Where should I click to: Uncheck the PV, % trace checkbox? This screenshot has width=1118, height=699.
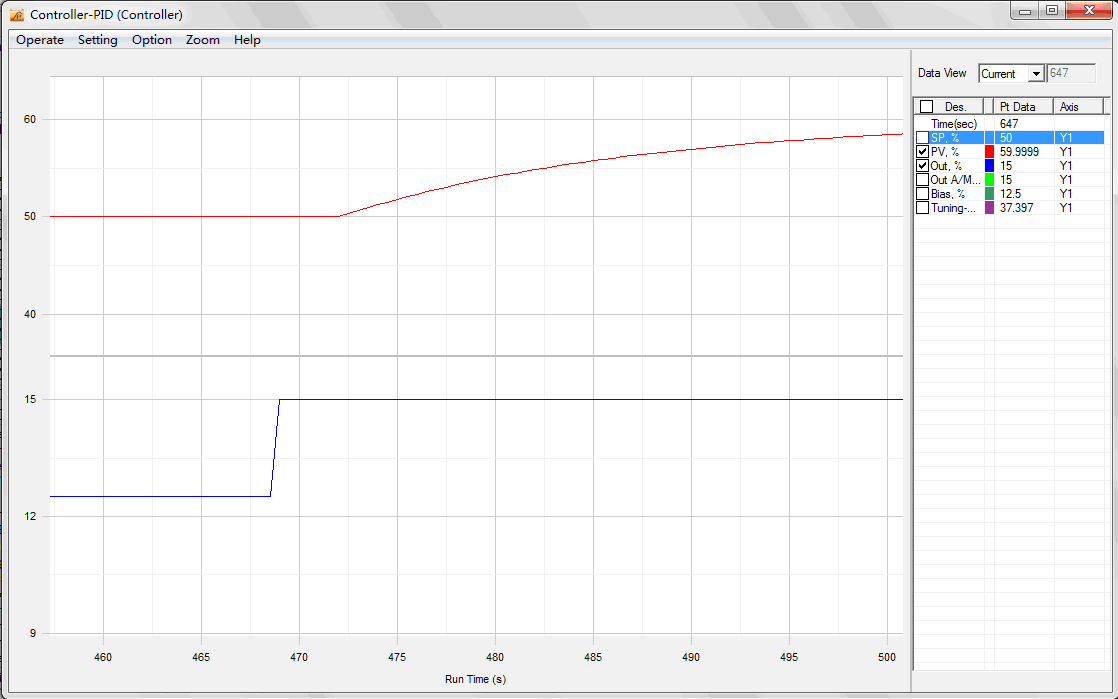(923, 152)
